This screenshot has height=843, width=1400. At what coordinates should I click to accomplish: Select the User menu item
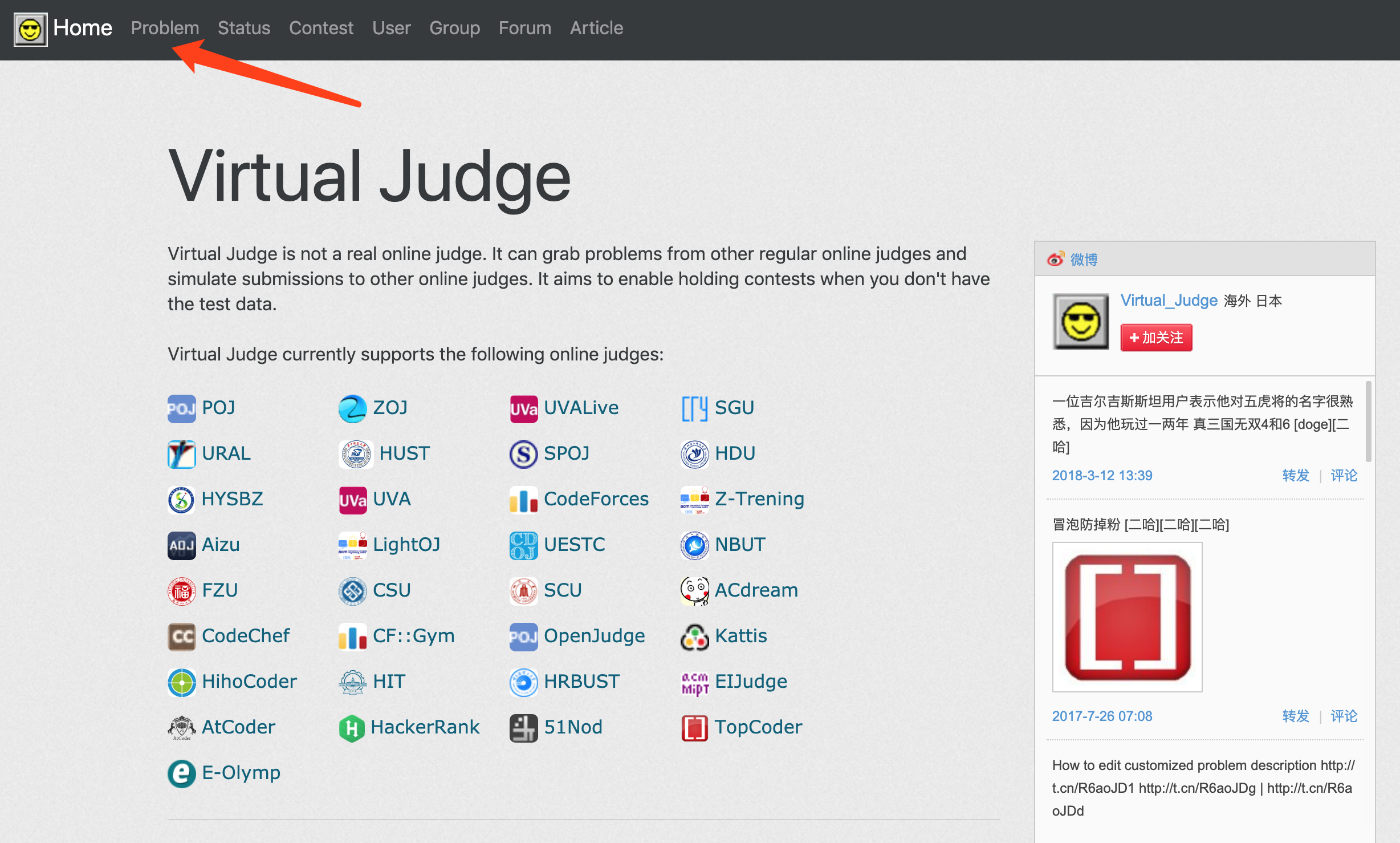tap(392, 28)
